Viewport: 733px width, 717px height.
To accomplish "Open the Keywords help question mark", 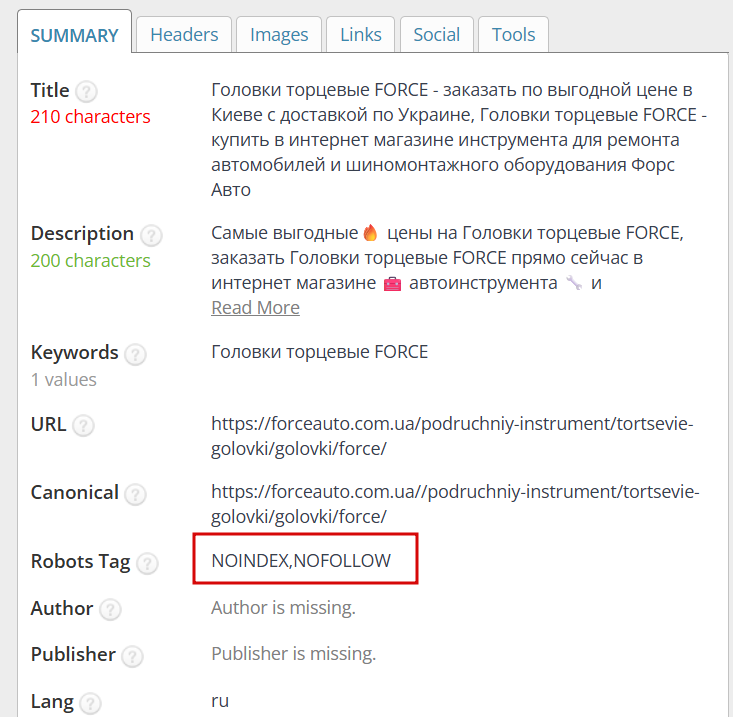I will [135, 354].
